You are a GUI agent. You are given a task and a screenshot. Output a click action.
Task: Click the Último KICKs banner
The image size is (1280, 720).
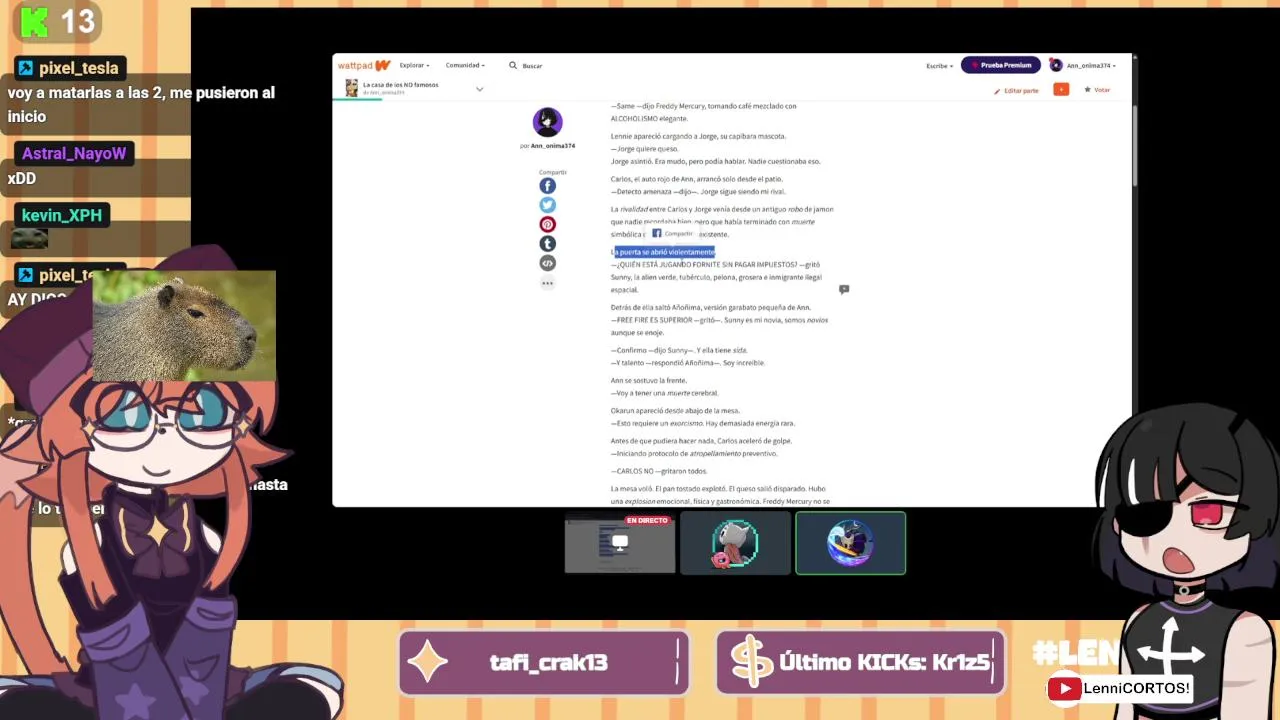point(860,662)
